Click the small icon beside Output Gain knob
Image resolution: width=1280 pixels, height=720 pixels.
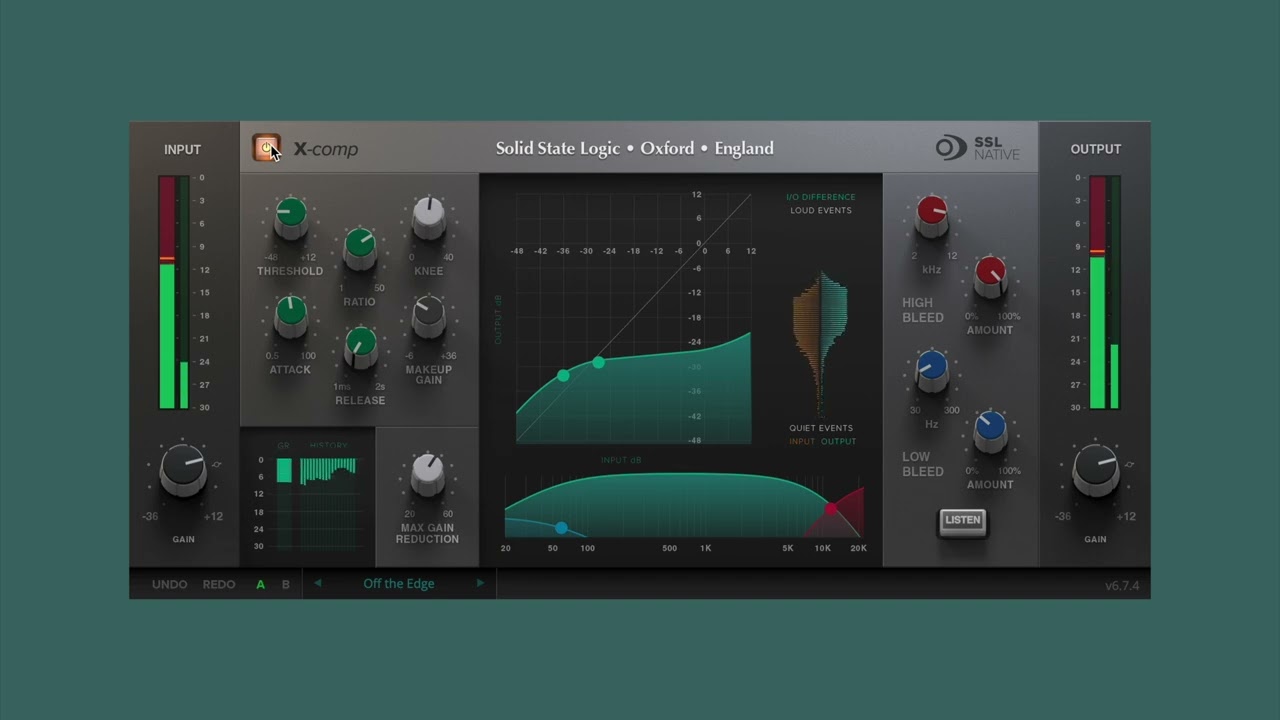[1130, 465]
